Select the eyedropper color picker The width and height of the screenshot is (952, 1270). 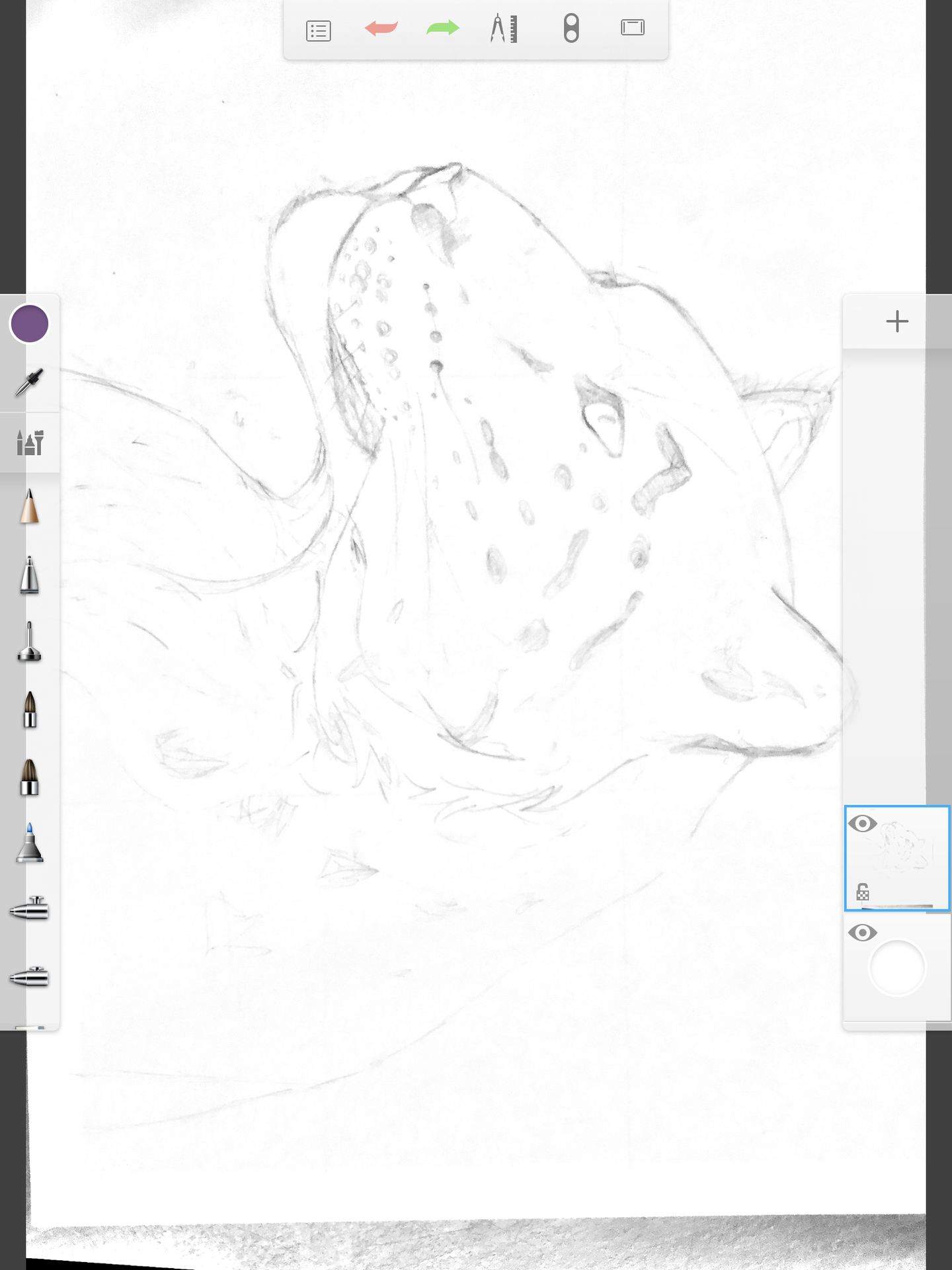pyautogui.click(x=29, y=382)
